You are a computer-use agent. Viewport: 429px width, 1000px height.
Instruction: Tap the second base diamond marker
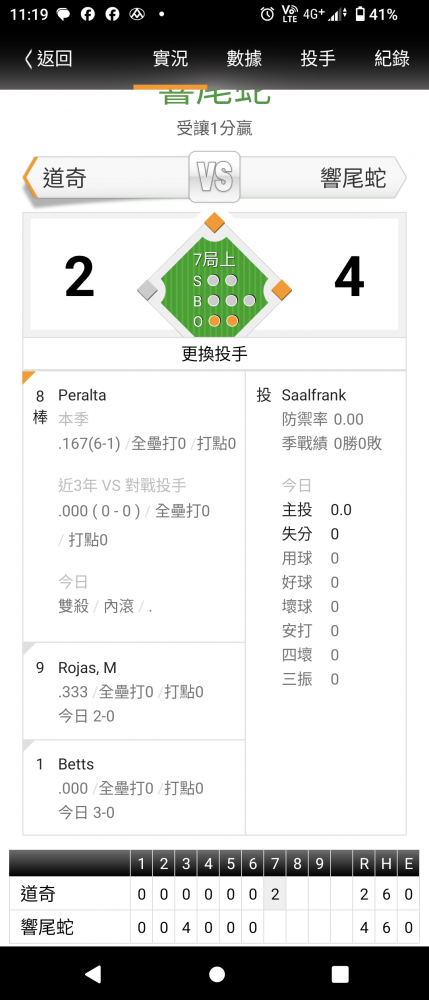tap(215, 223)
